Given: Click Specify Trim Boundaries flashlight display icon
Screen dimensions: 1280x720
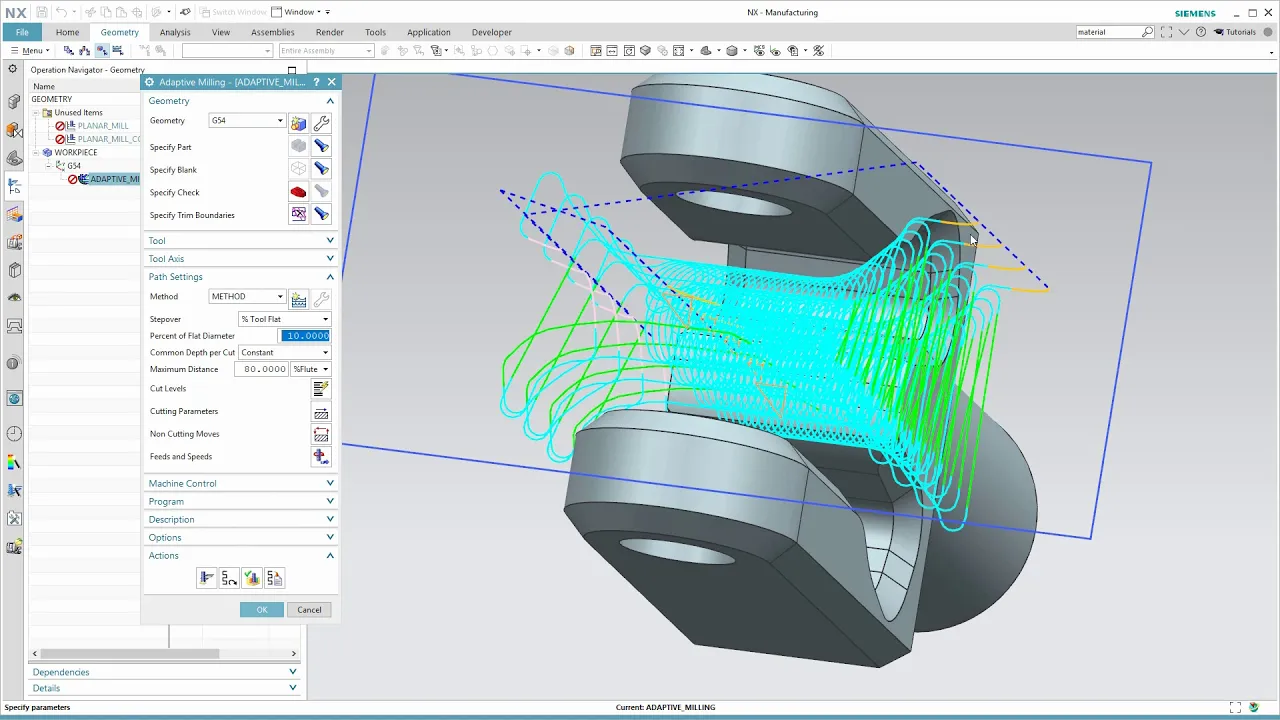Looking at the screenshot, I should (x=321, y=214).
